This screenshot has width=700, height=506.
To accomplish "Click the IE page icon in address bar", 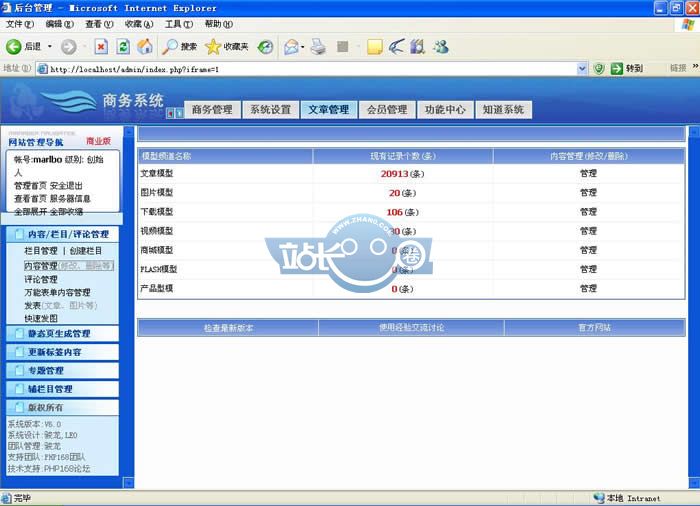I will 42,69.
